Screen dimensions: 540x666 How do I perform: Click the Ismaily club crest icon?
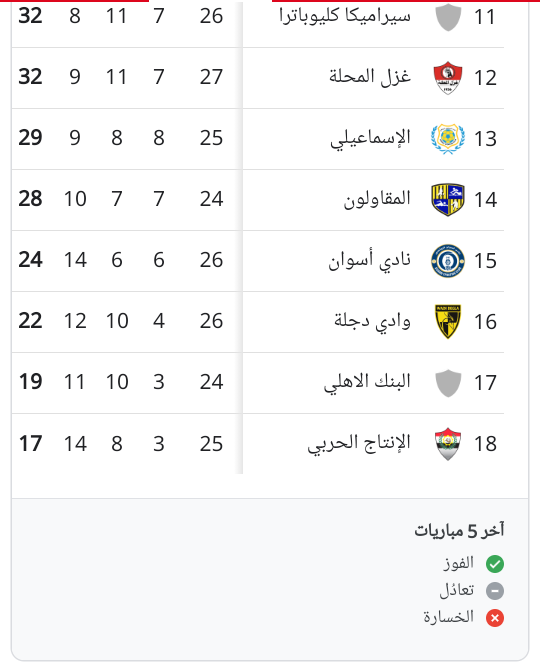pos(448,138)
